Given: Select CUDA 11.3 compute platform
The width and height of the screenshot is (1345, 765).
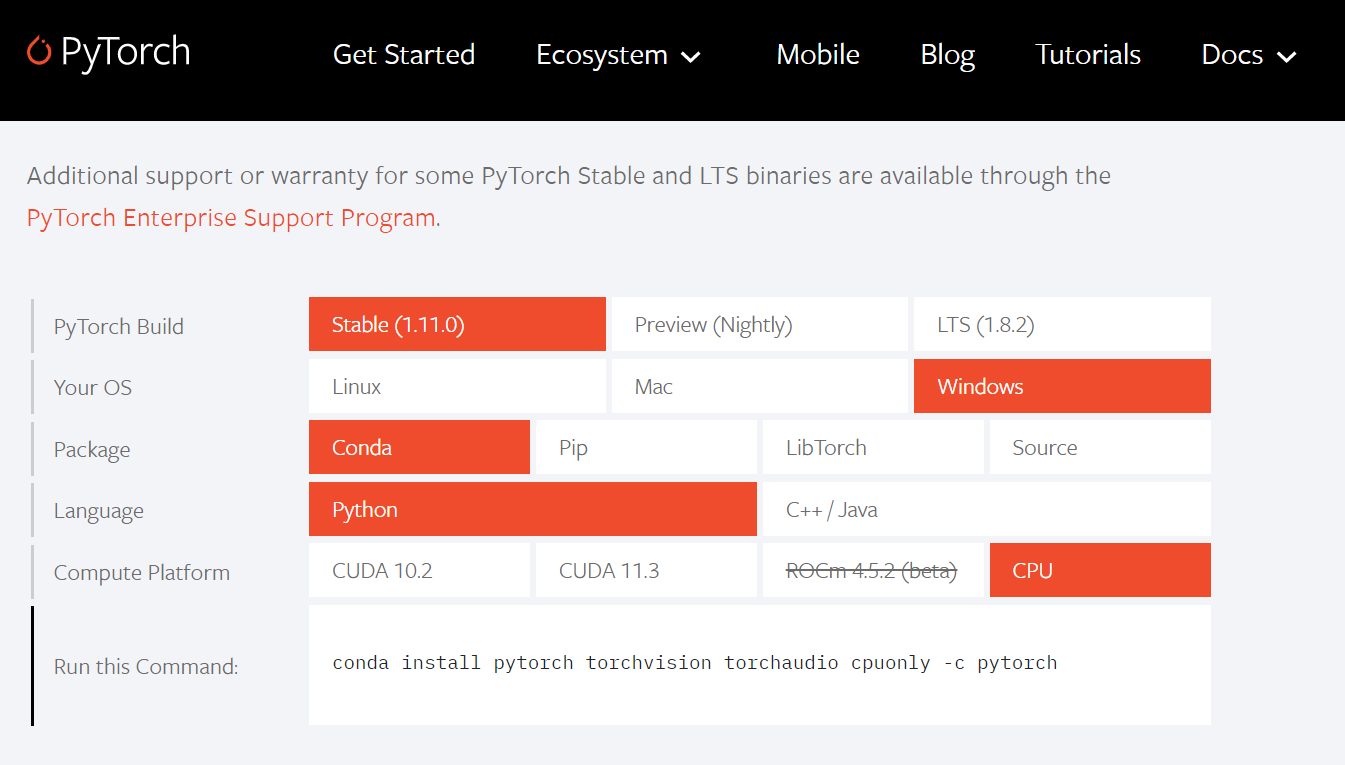Looking at the screenshot, I should pos(645,571).
